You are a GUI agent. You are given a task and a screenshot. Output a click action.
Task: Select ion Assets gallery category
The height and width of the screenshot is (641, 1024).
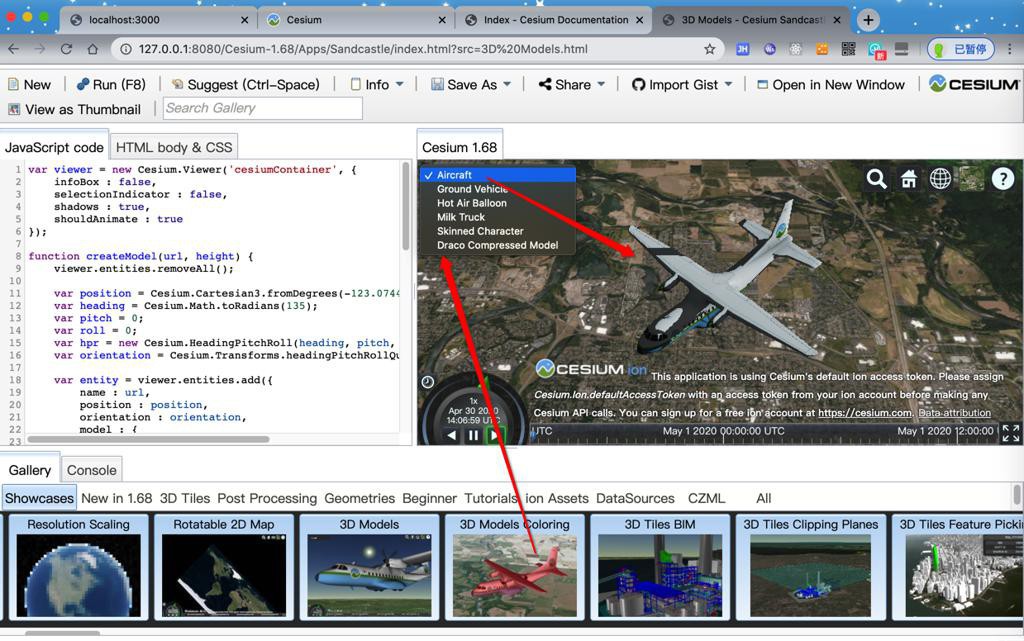(x=556, y=498)
